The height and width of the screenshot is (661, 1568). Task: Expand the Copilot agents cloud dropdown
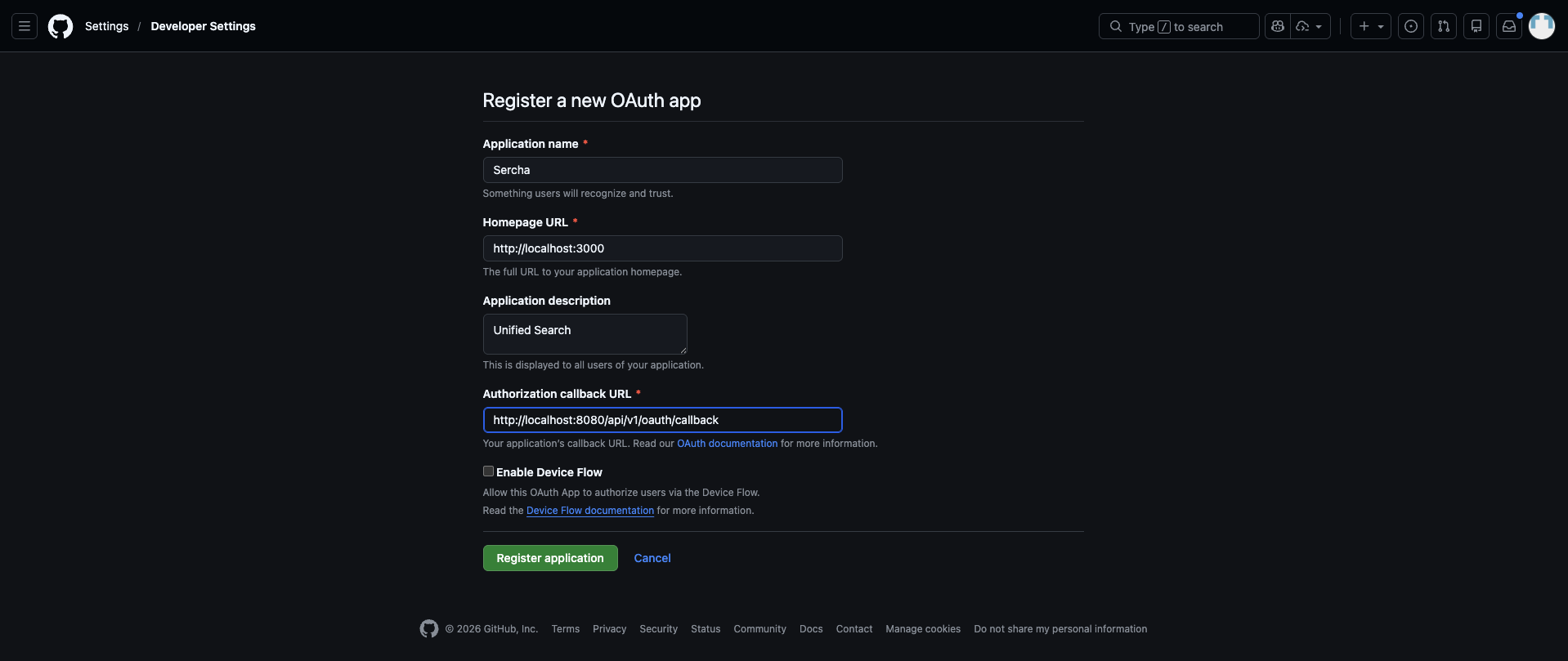1310,26
